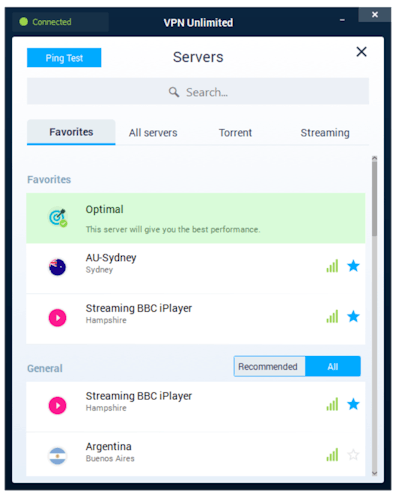Viewport: 400px width, 500px height.
Task: Click the AU-Sydney signal strength bars
Action: point(332,266)
